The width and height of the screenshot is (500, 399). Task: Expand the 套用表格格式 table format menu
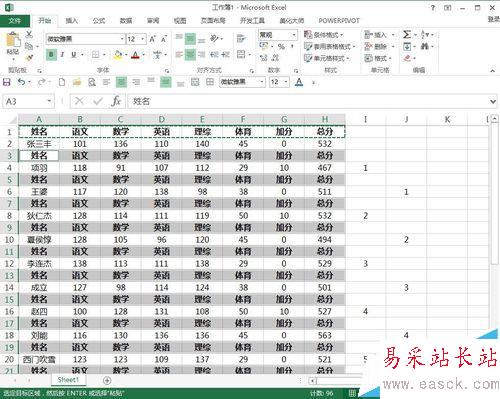click(330, 46)
